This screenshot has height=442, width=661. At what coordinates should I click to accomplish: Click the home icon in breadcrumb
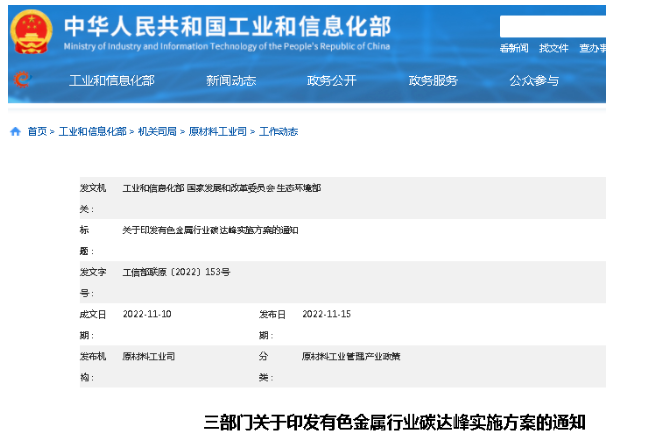coord(16,132)
